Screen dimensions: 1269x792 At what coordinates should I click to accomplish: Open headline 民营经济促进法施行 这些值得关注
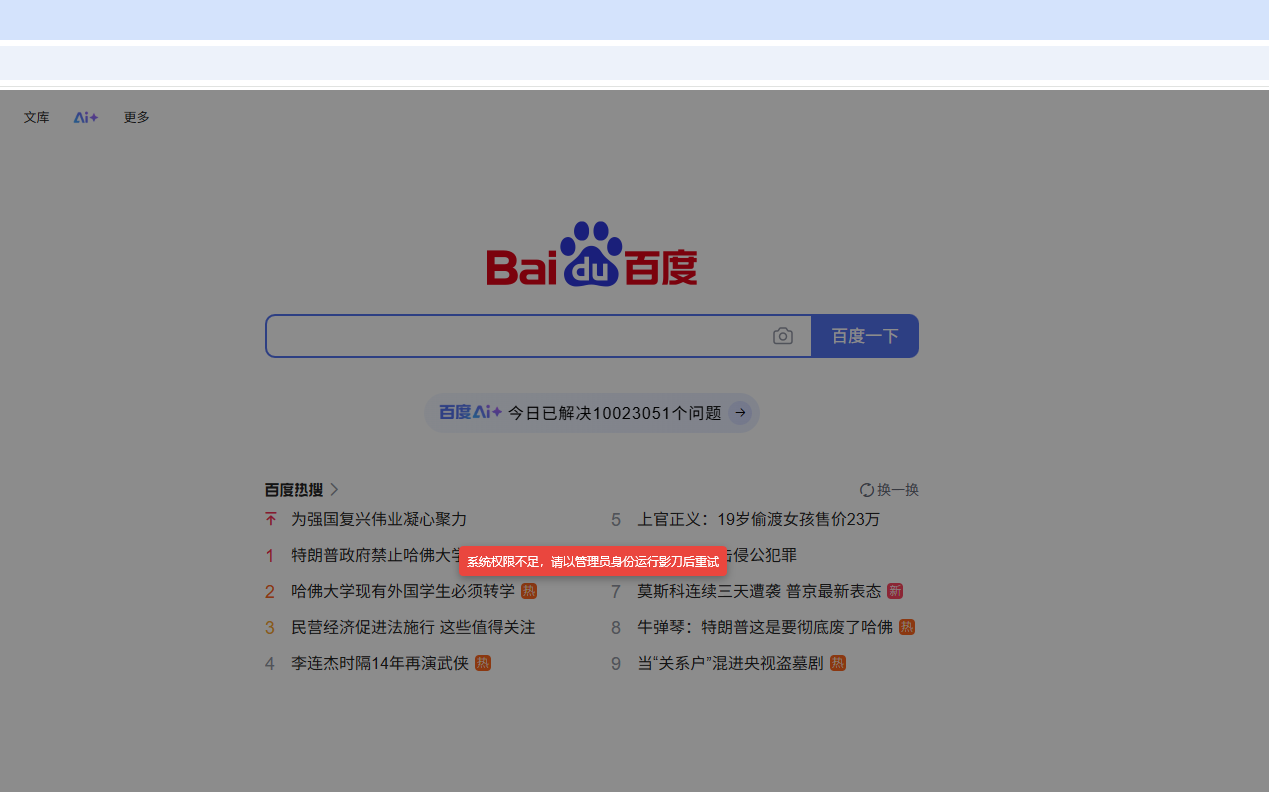413,627
